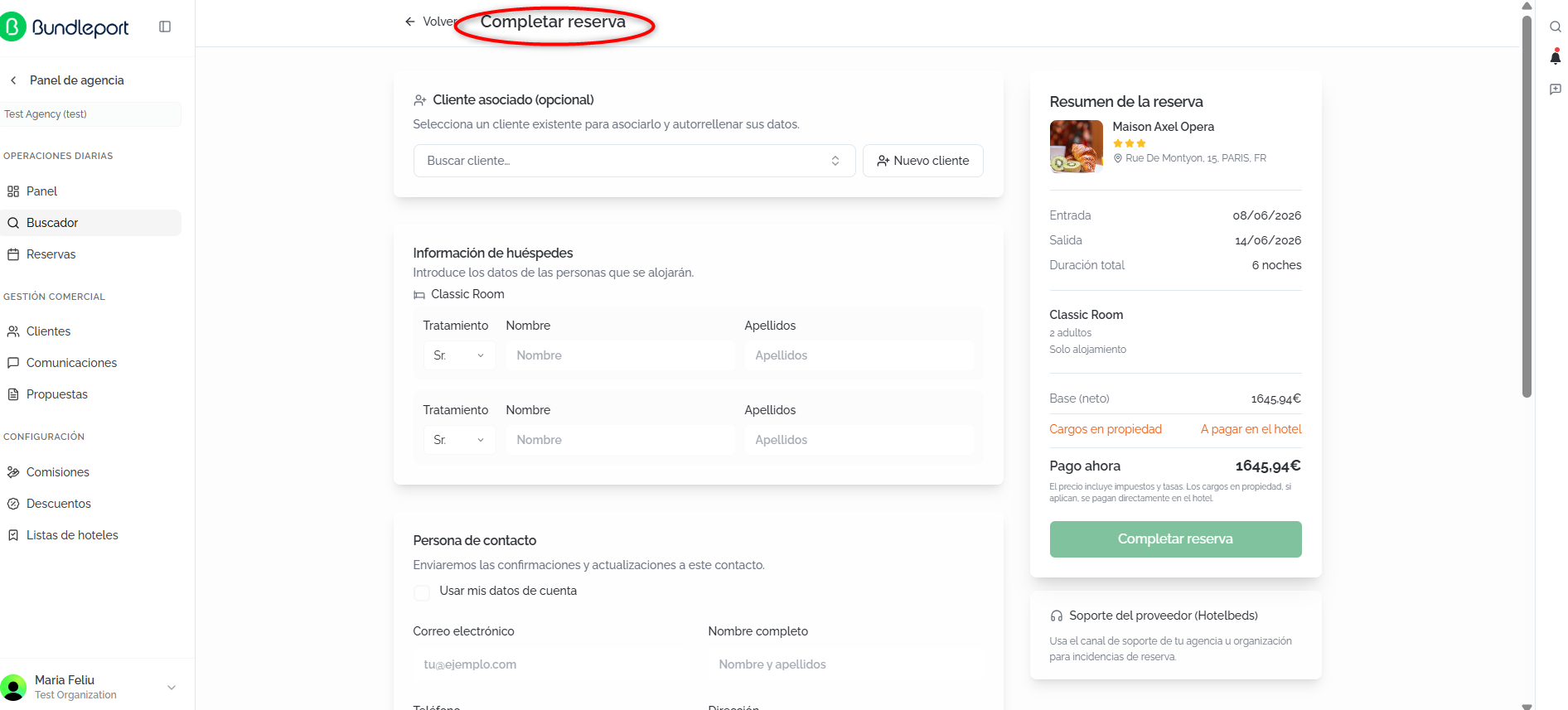Click the Panel grid icon in sidebar

click(x=13, y=191)
